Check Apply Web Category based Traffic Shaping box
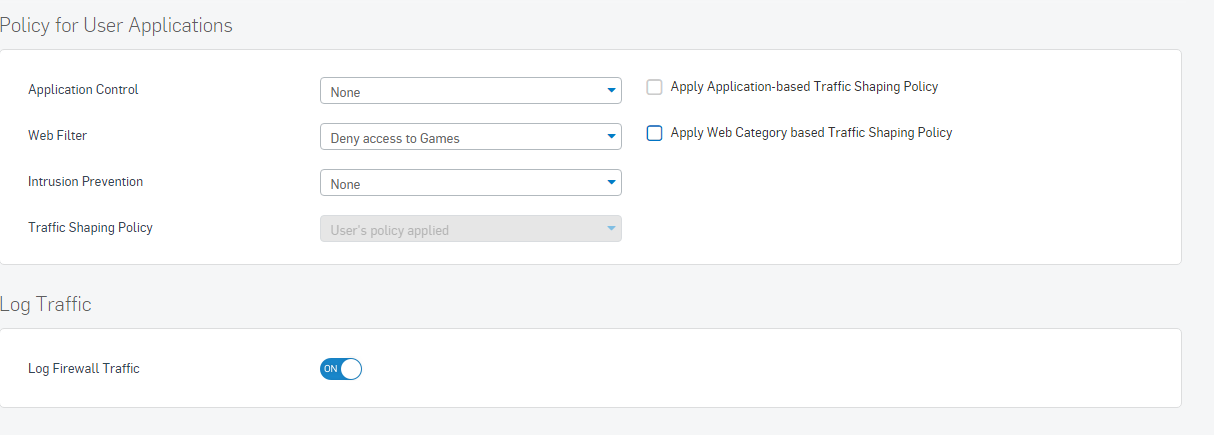Image resolution: width=1214 pixels, height=435 pixels. point(655,133)
